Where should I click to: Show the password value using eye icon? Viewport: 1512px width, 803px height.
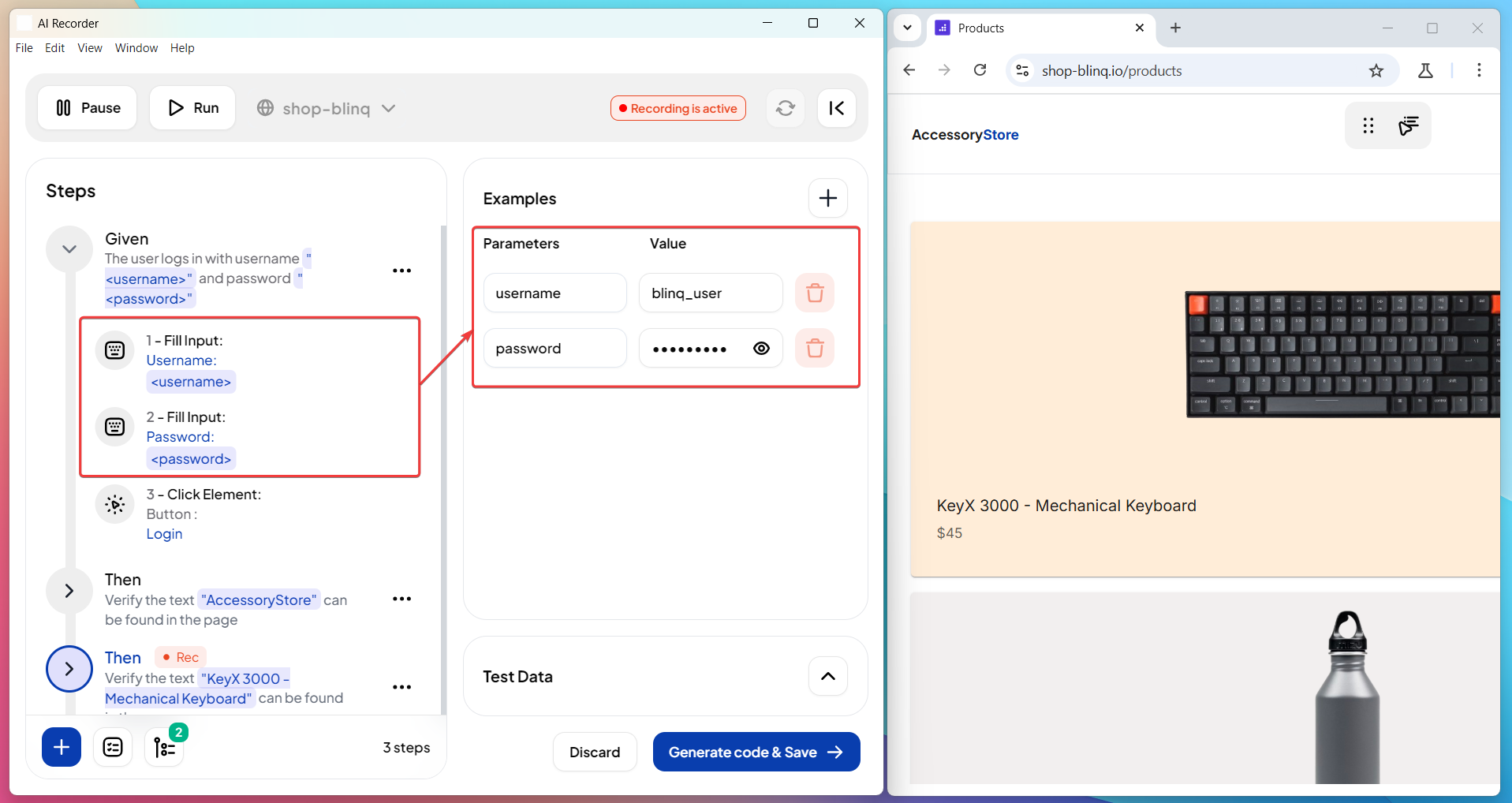[x=761, y=349]
